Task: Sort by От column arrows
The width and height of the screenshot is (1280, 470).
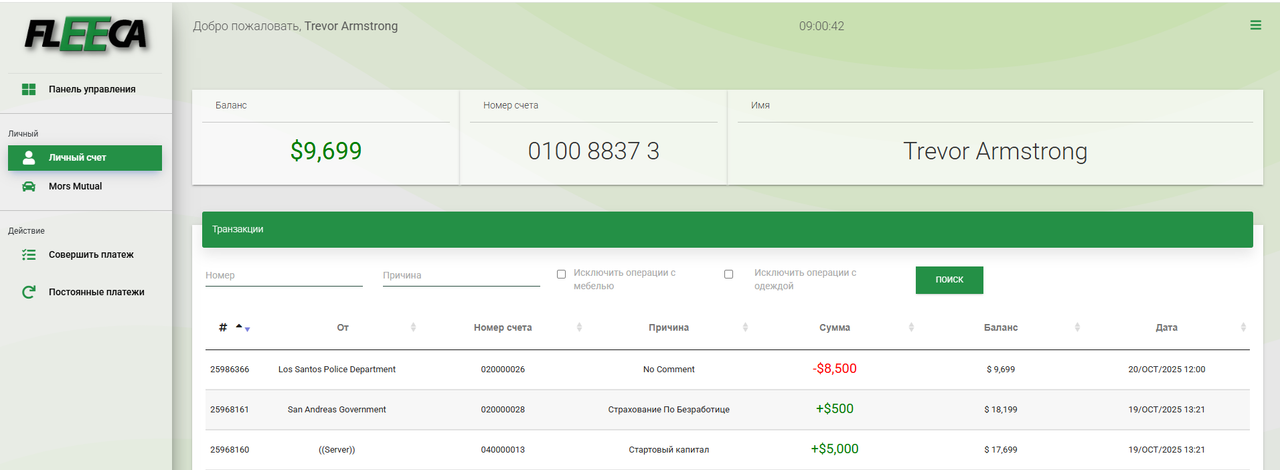Action: 414,328
